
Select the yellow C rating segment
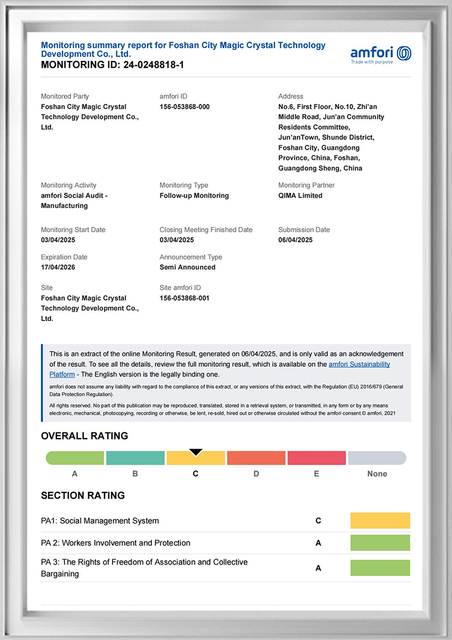click(196, 458)
